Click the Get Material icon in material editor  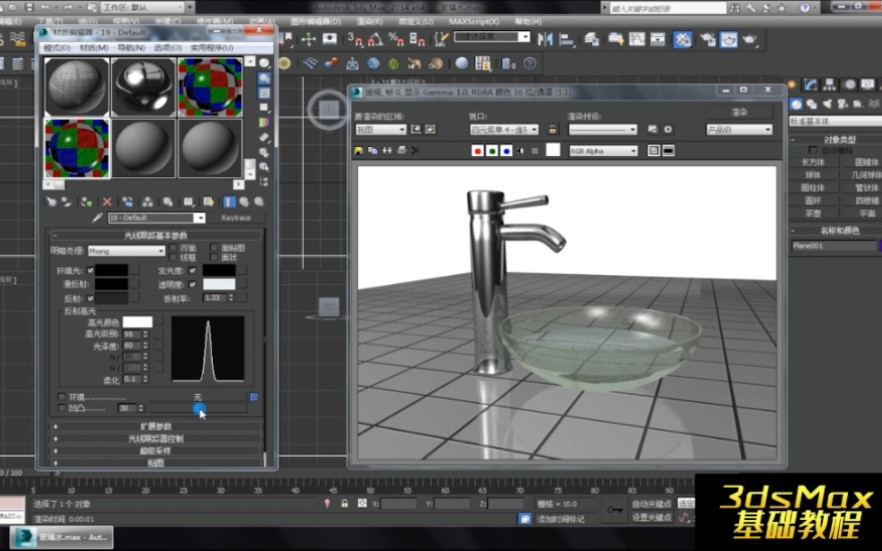coord(52,201)
